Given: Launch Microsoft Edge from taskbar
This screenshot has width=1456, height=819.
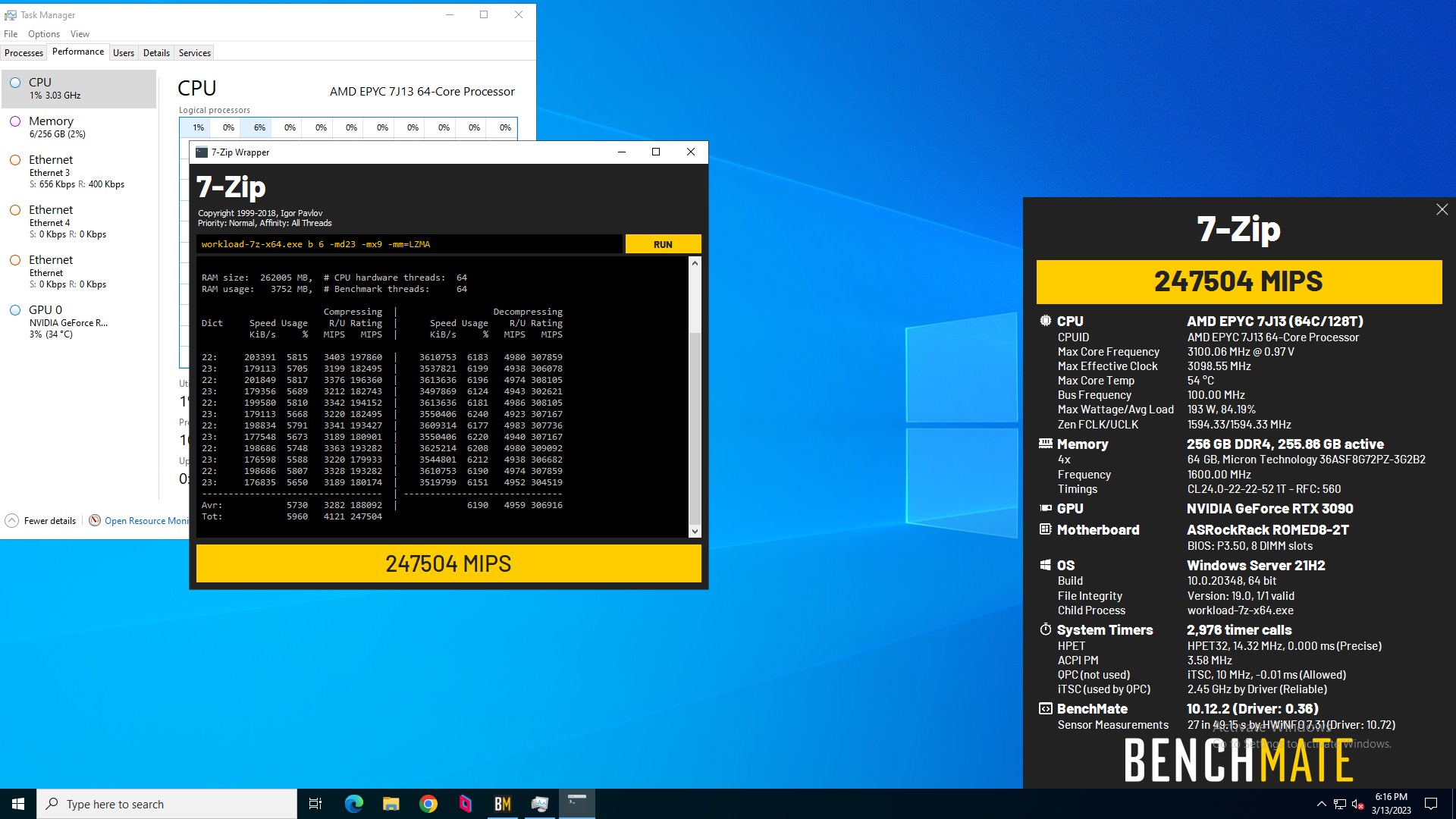Looking at the screenshot, I should 353,804.
